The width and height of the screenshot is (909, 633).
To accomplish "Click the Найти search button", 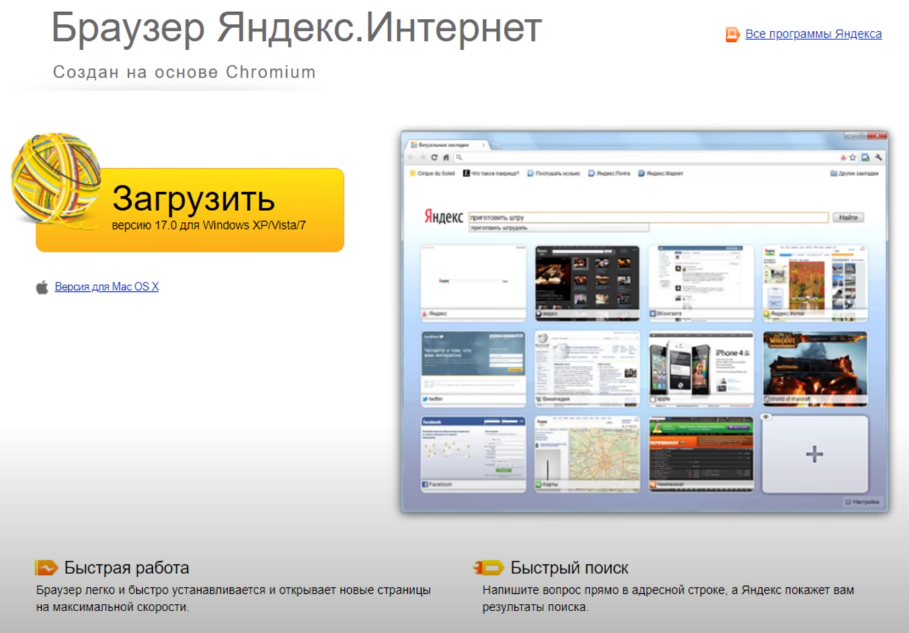I will coord(848,217).
